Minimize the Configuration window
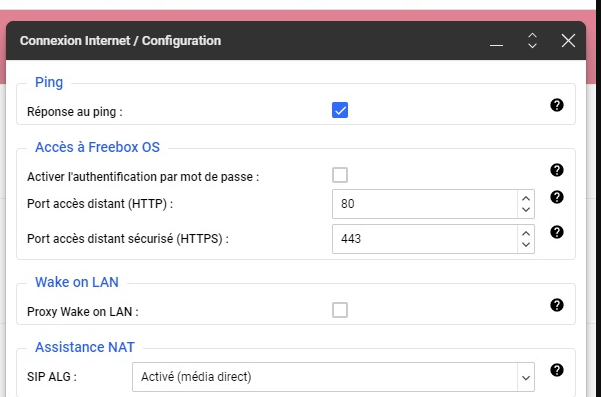601x397 pixels. coord(496,41)
